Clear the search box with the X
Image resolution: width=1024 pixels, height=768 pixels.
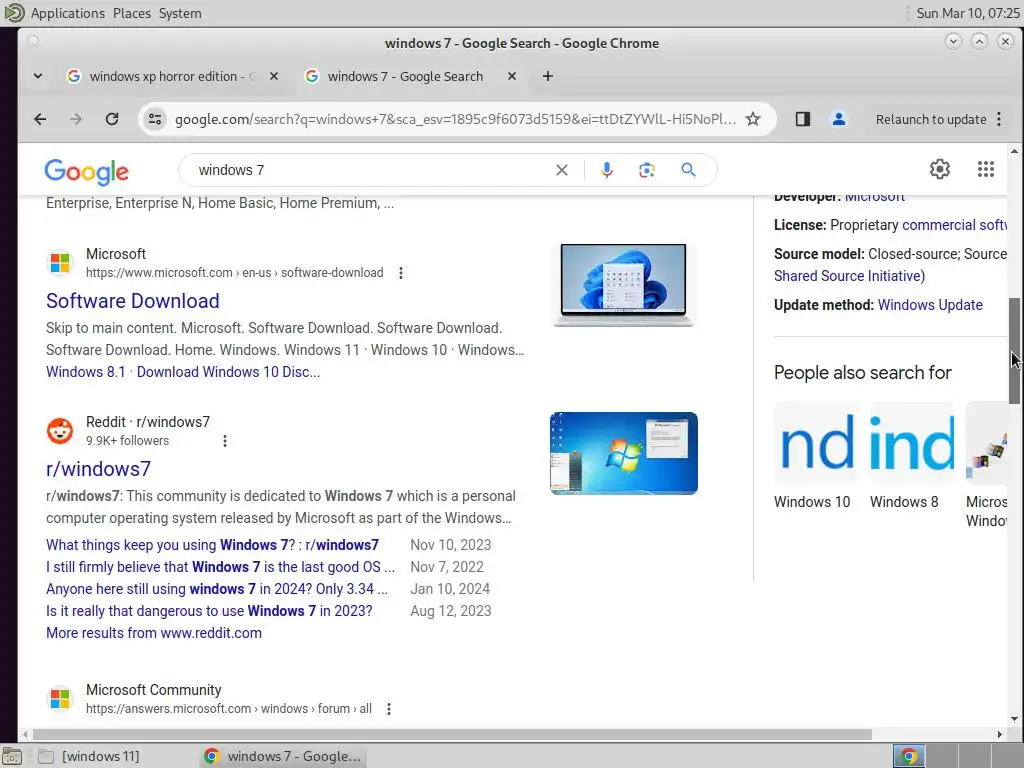562,170
